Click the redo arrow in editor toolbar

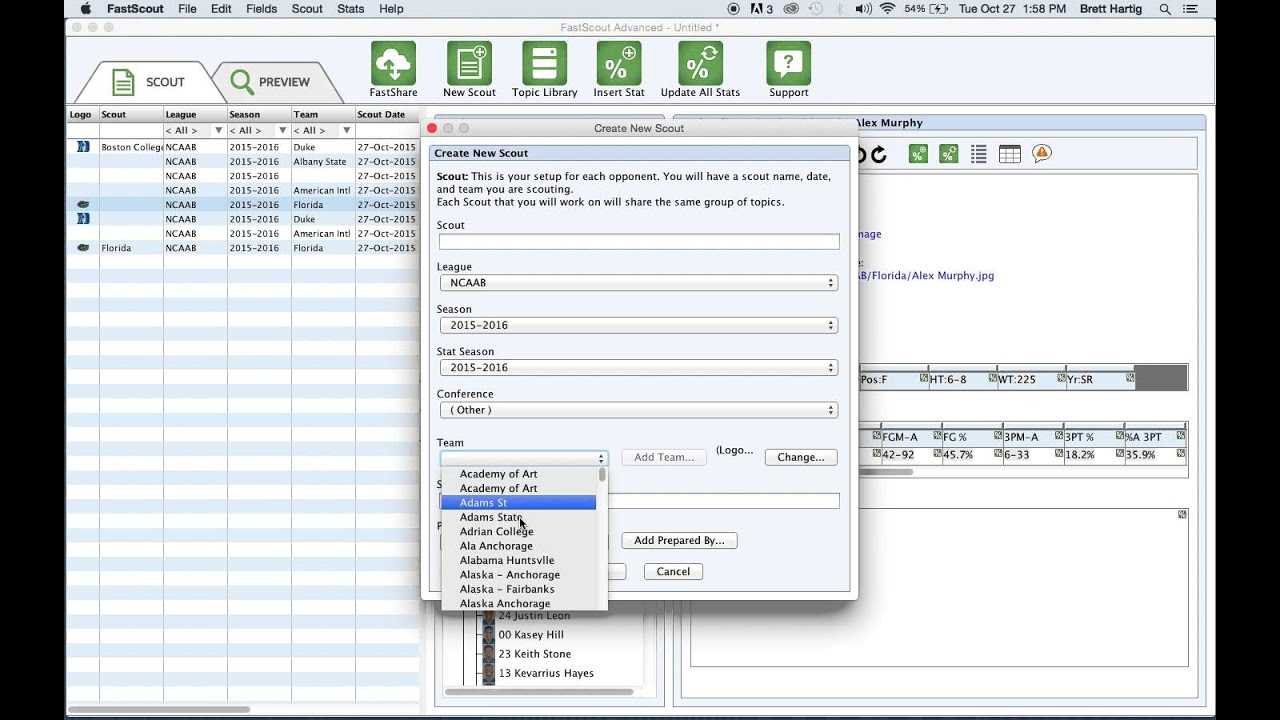pos(879,154)
